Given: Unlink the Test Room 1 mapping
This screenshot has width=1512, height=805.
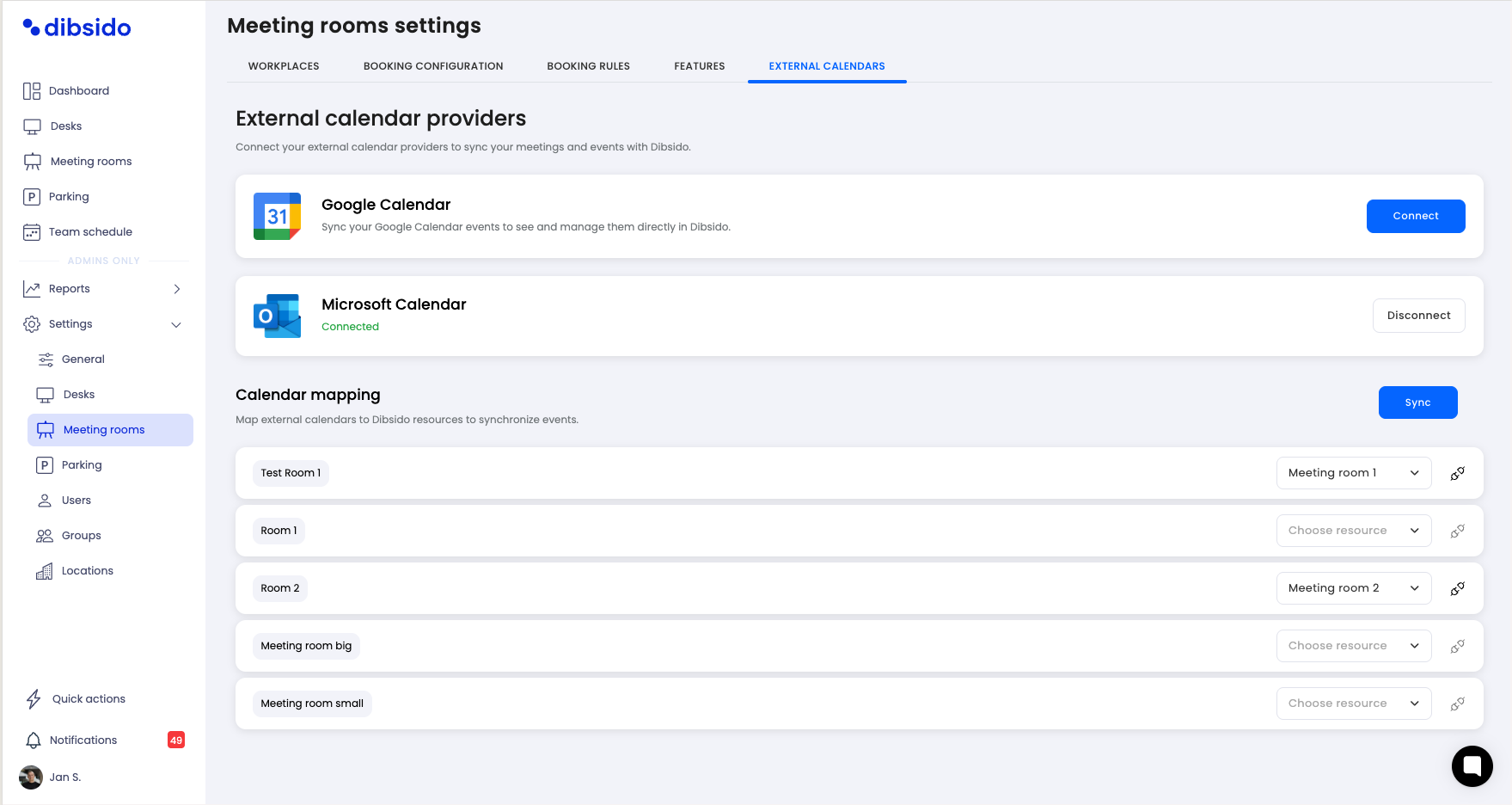Looking at the screenshot, I should pyautogui.click(x=1457, y=473).
